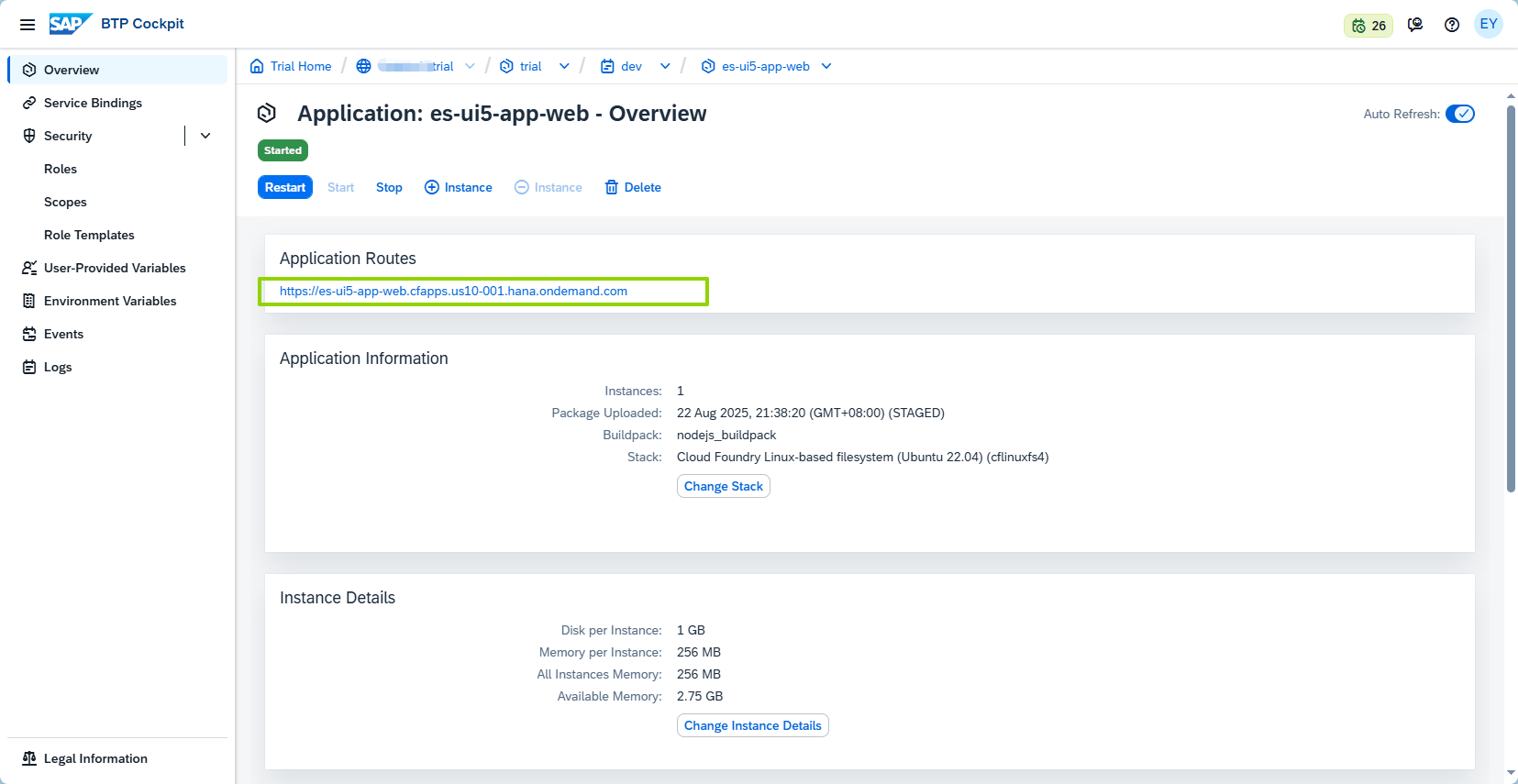Expand the es-ui5-app-web breadcrumb dropdown
This screenshot has width=1518, height=784.
click(826, 66)
